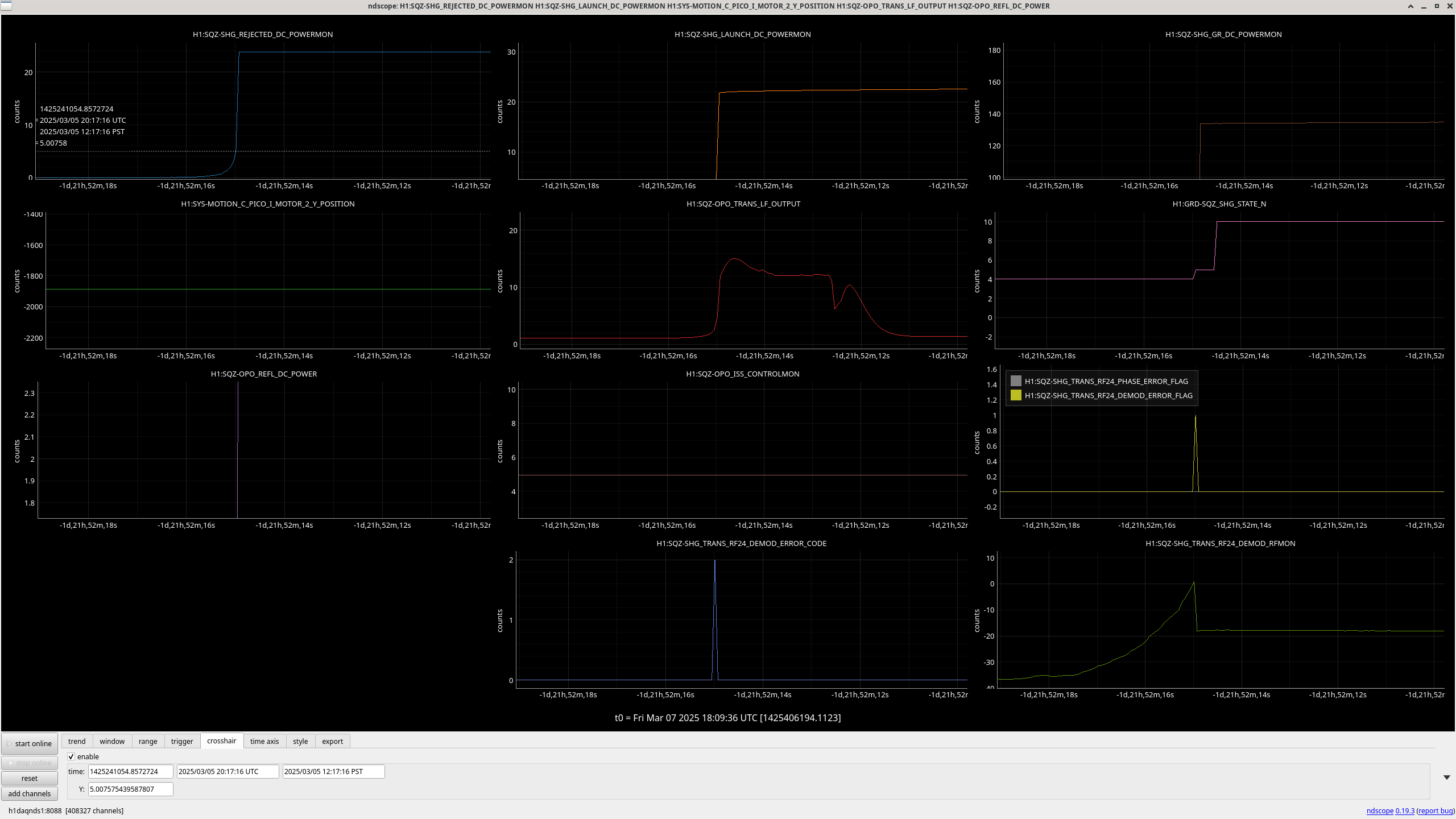Click the window menu icon at top left
The height and width of the screenshot is (819, 1456).
pyautogui.click(x=6, y=6)
